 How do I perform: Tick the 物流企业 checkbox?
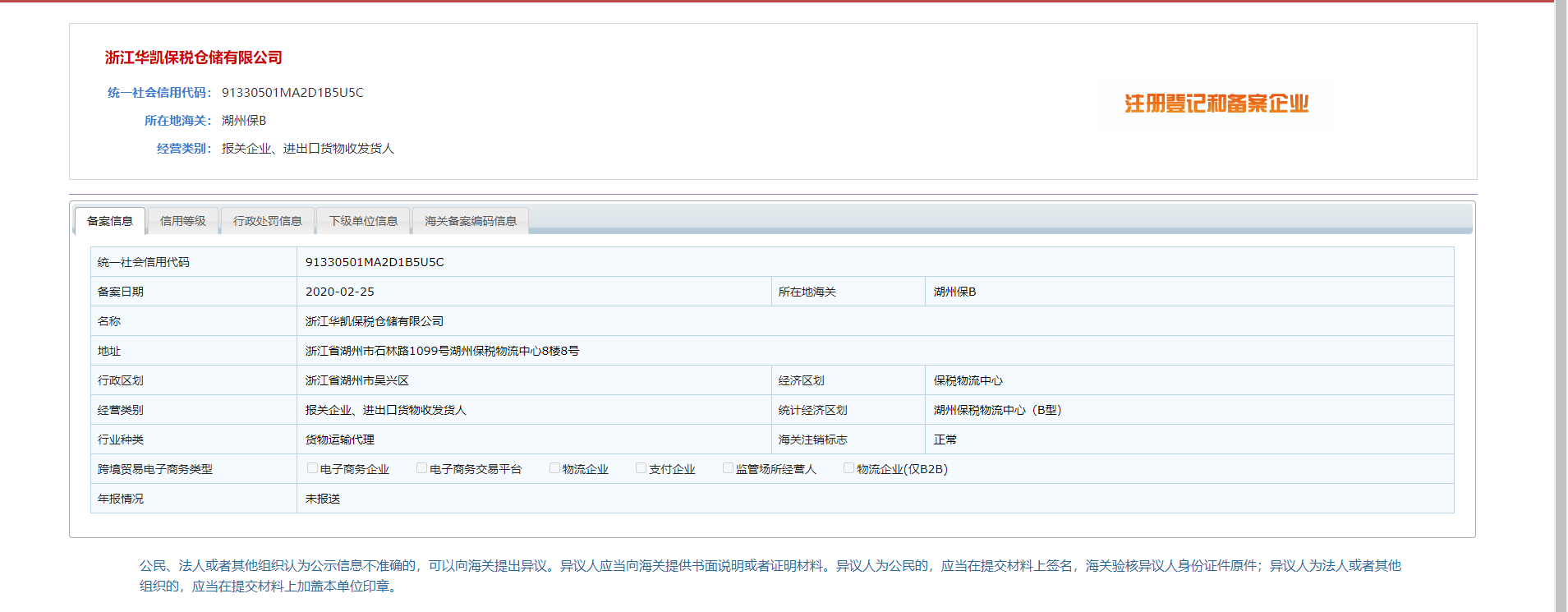point(554,468)
